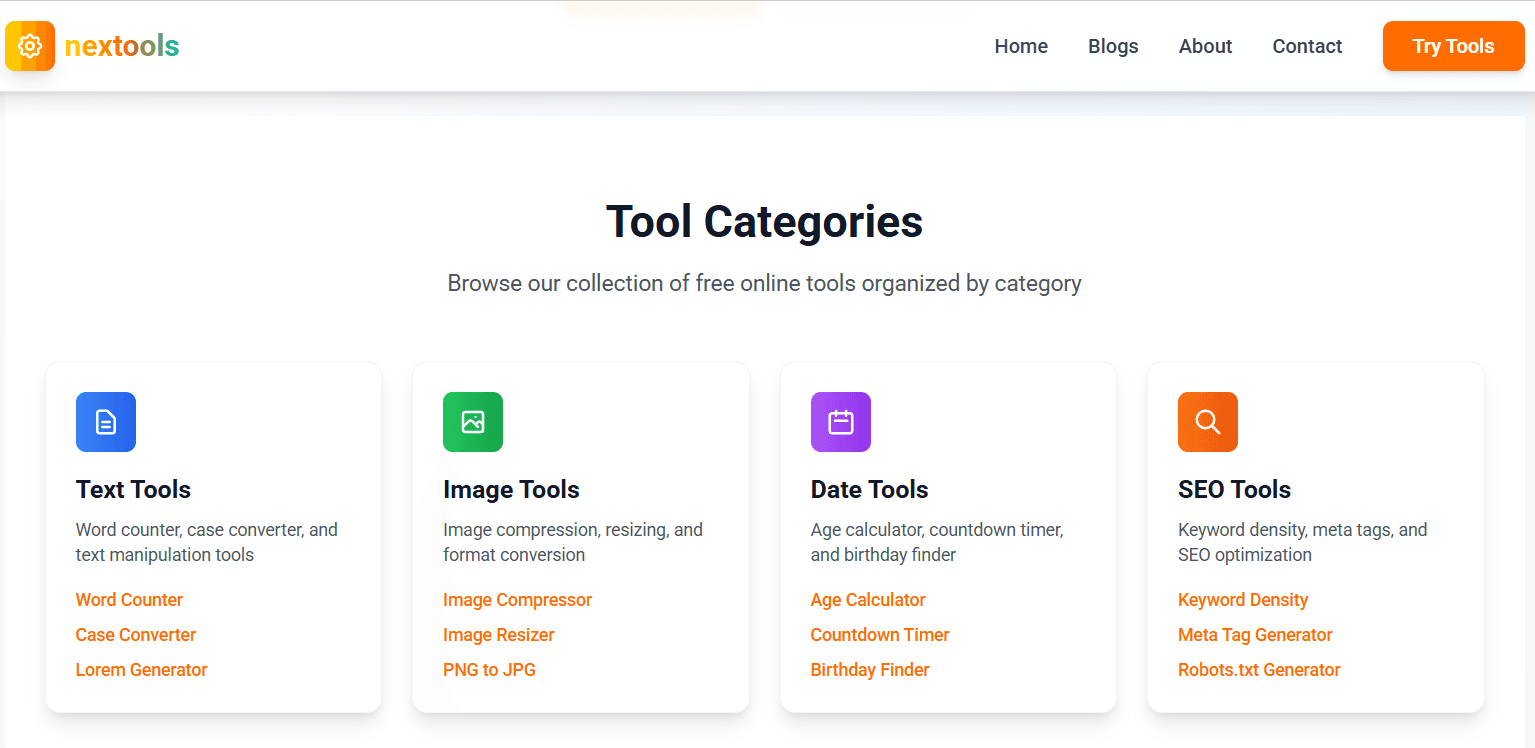Screen dimensions: 1535x748
Task: Select the PNG to JPG converter
Action: pyautogui.click(x=489, y=669)
